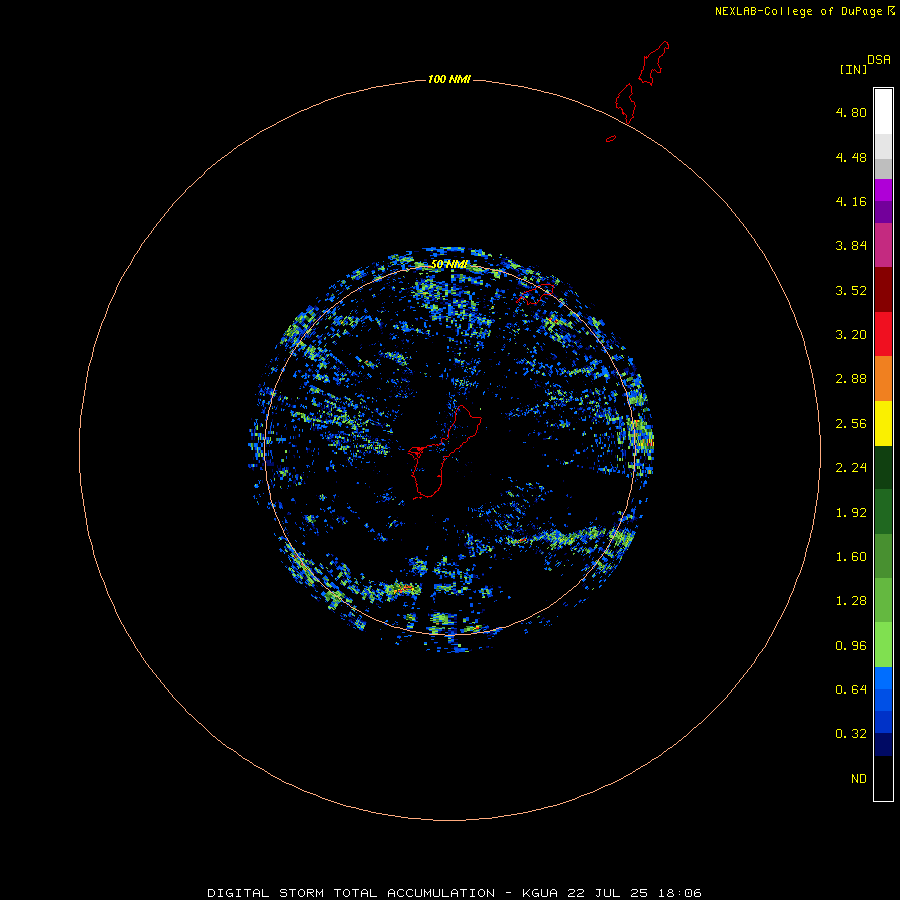The width and height of the screenshot is (900, 900).
Task: Select the white top swatch of legend
Action: pyautogui.click(x=883, y=112)
